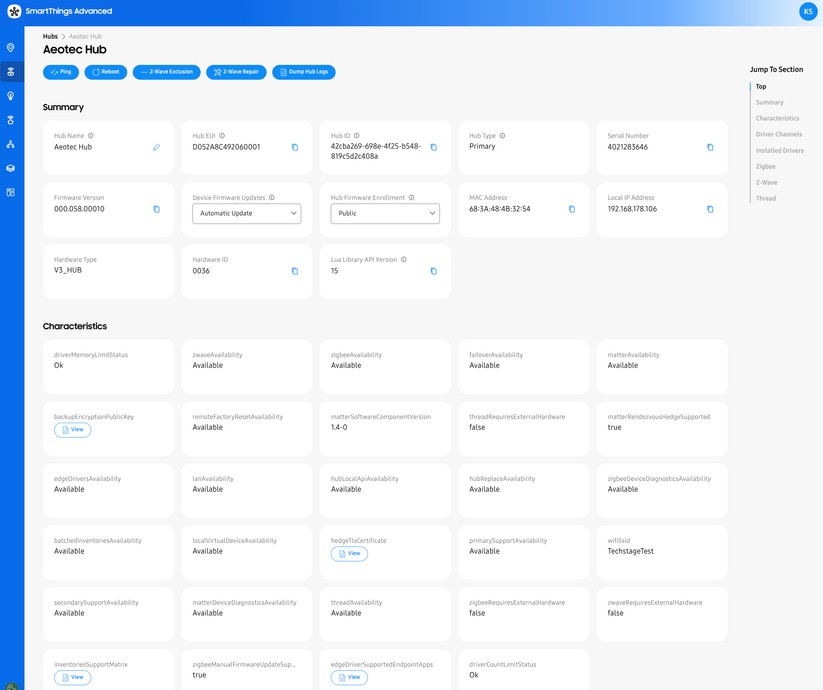
Task: View the backupEncryptionPublicKey
Action: 72,428
